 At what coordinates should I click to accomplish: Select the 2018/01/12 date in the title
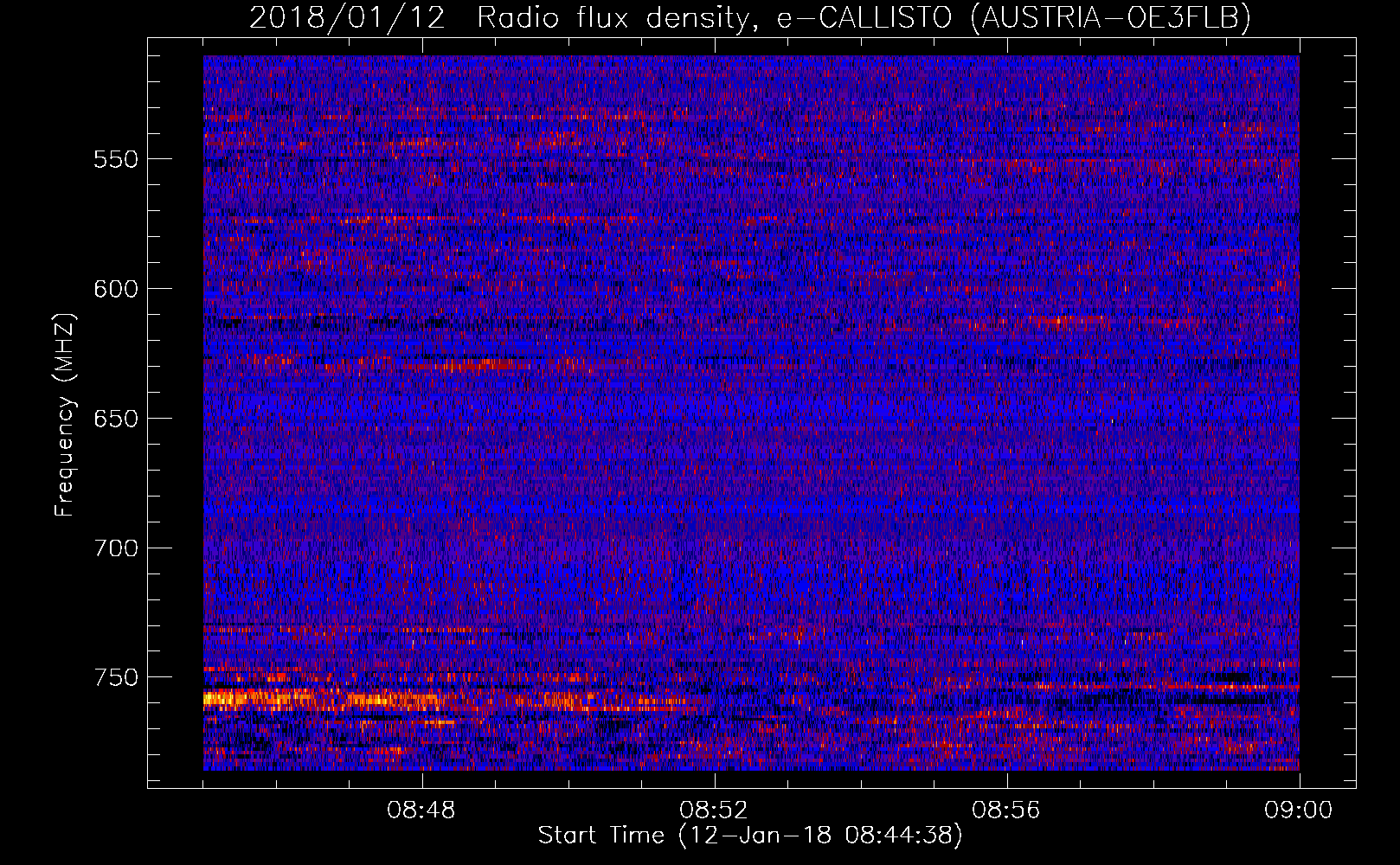(x=347, y=17)
